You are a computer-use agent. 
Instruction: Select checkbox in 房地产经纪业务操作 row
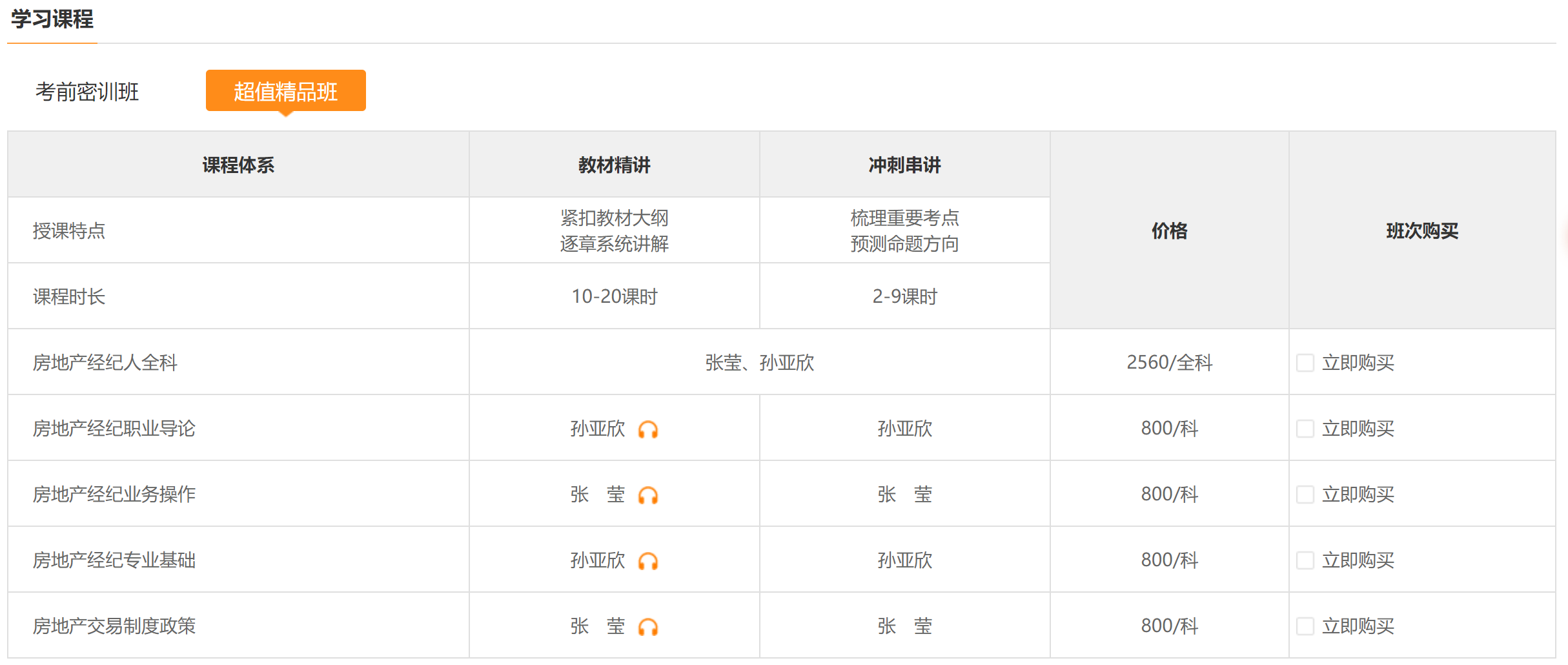point(1305,495)
